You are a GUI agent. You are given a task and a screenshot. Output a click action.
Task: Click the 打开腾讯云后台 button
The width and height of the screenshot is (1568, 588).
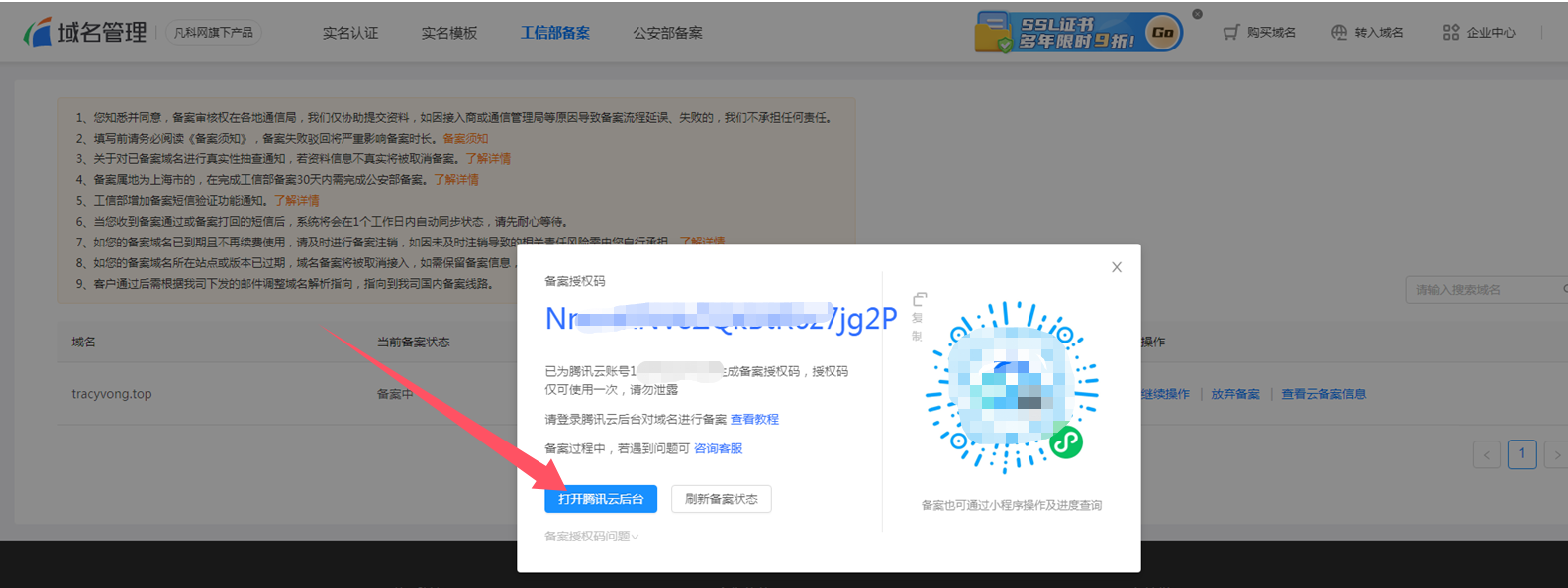601,499
